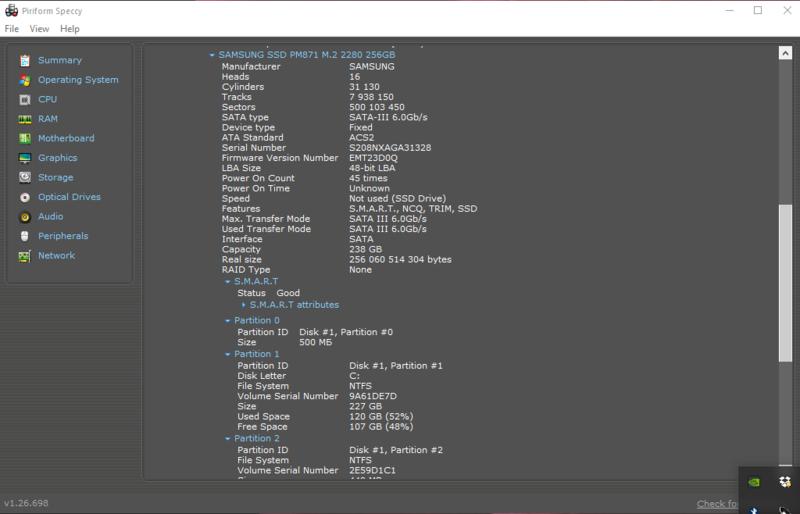
Task: Go to the Summary section
Action: point(60,60)
